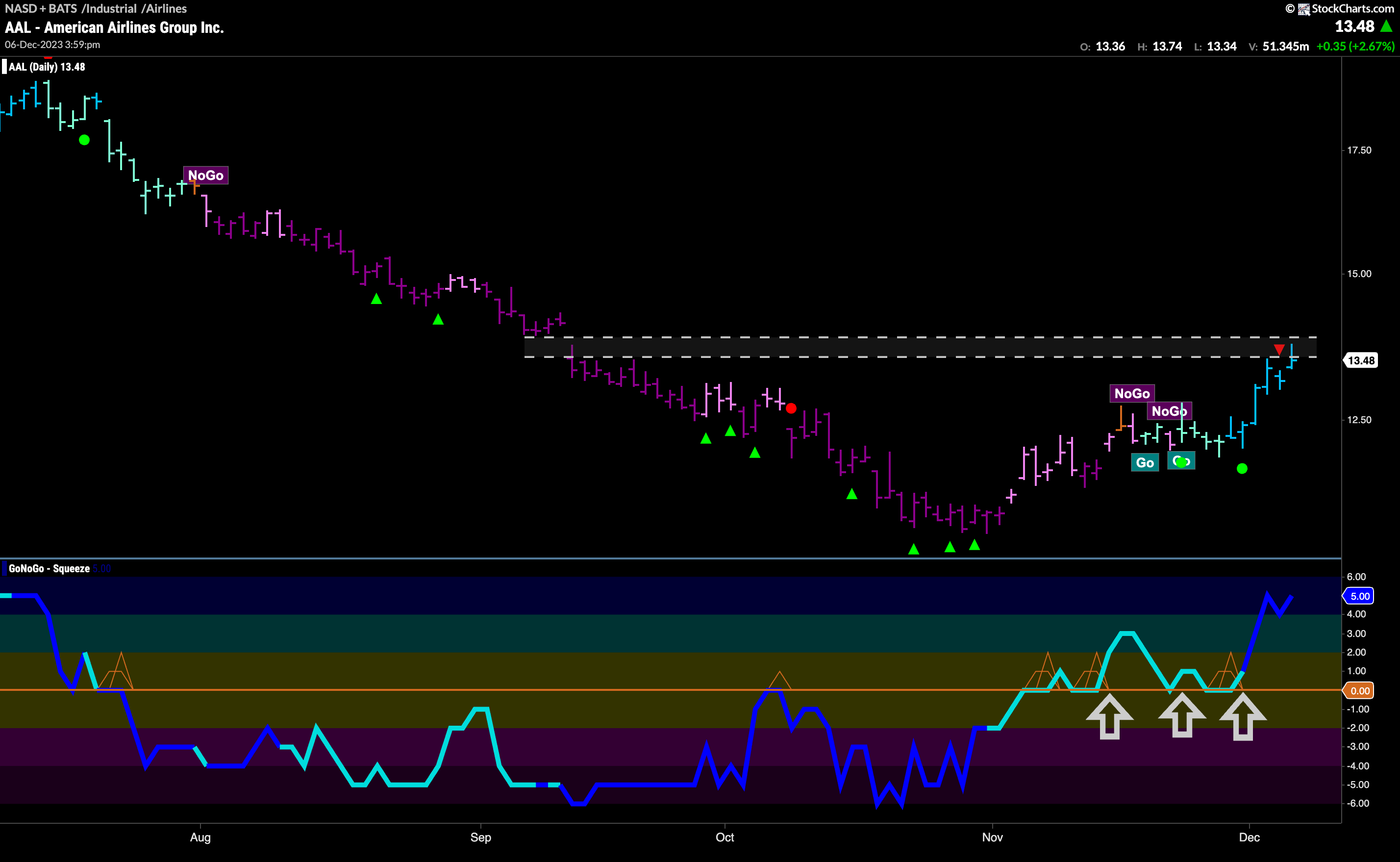Viewport: 1400px width, 862px height.
Task: Click the NoGo label above the orange mid-November bar
Action: 1132,393
